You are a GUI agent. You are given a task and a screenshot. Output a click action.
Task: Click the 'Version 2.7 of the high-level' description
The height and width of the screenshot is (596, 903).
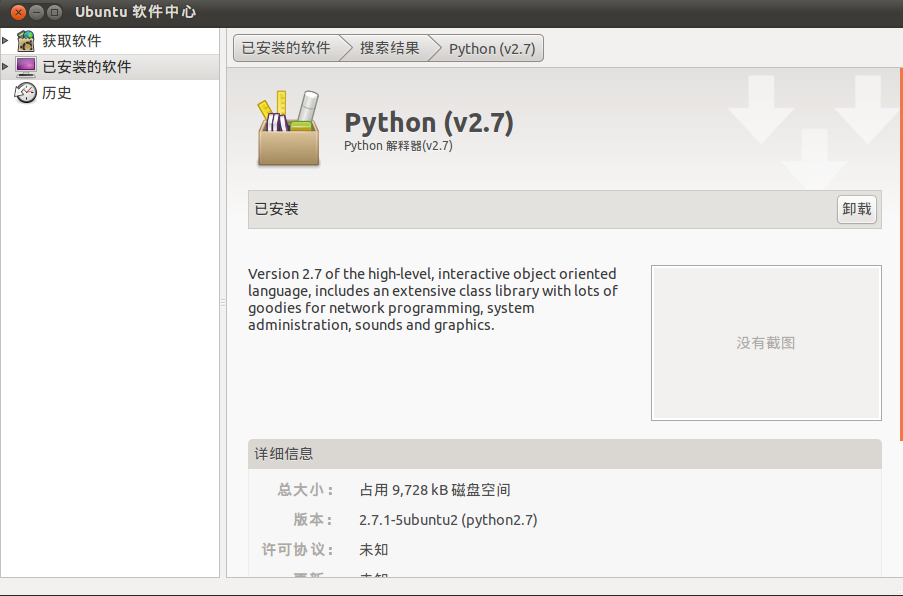tap(432, 299)
